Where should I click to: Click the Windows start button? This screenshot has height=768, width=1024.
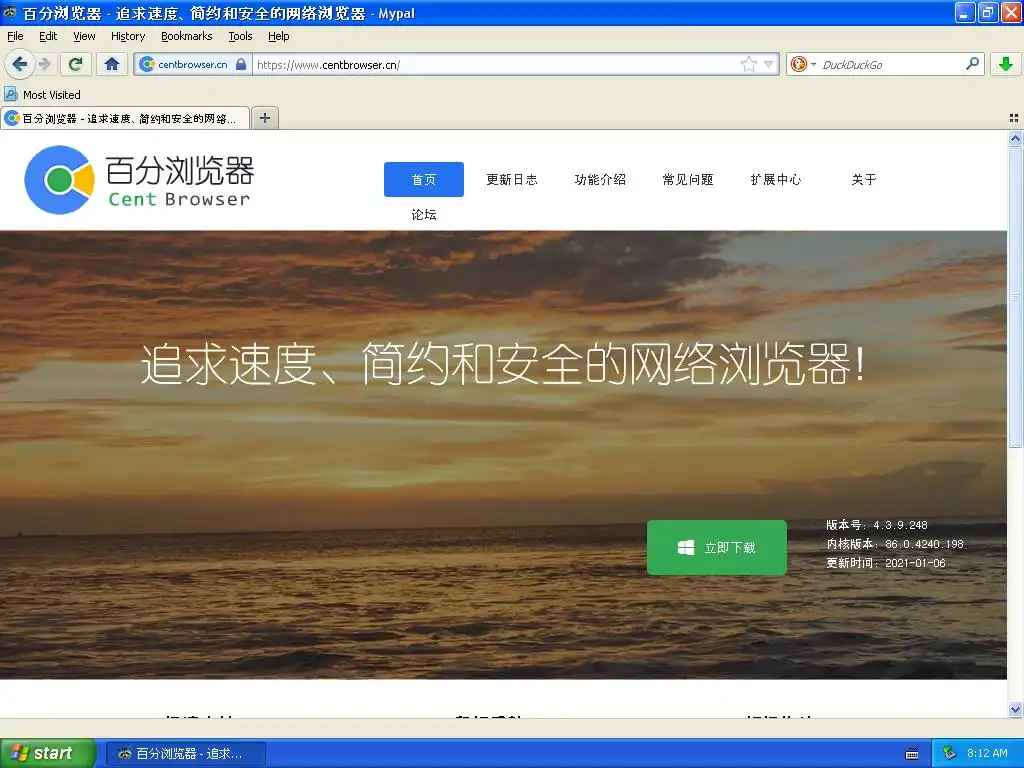click(x=48, y=753)
